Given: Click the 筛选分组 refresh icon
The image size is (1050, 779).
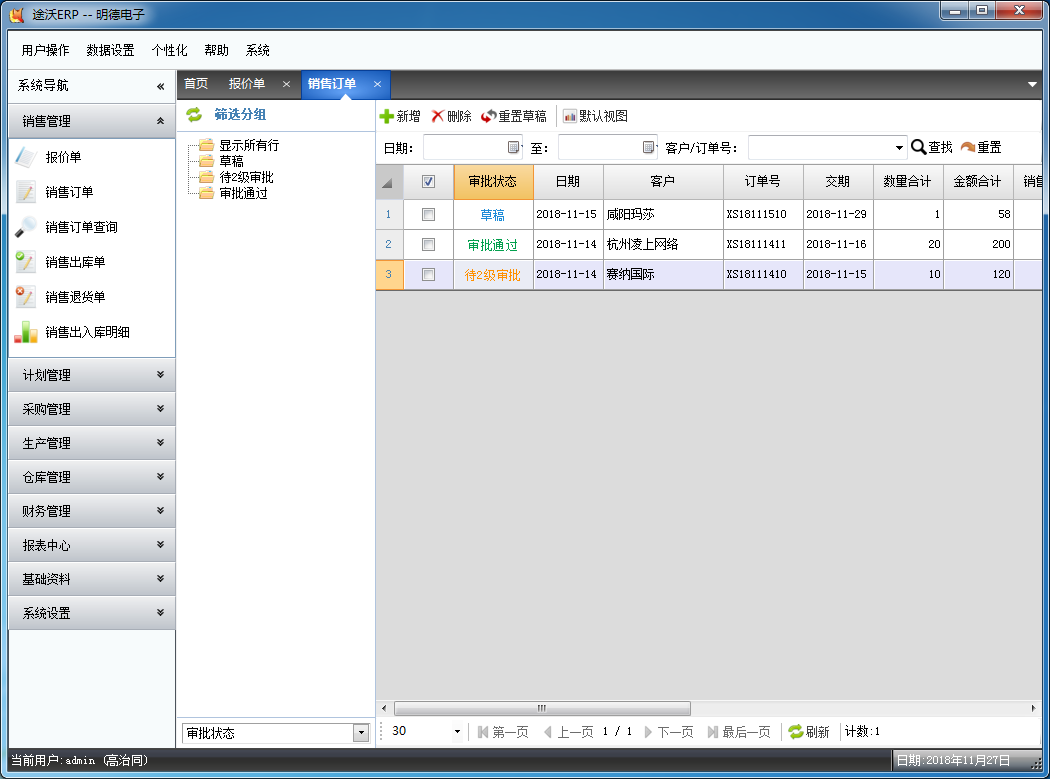Looking at the screenshot, I should (x=194, y=115).
